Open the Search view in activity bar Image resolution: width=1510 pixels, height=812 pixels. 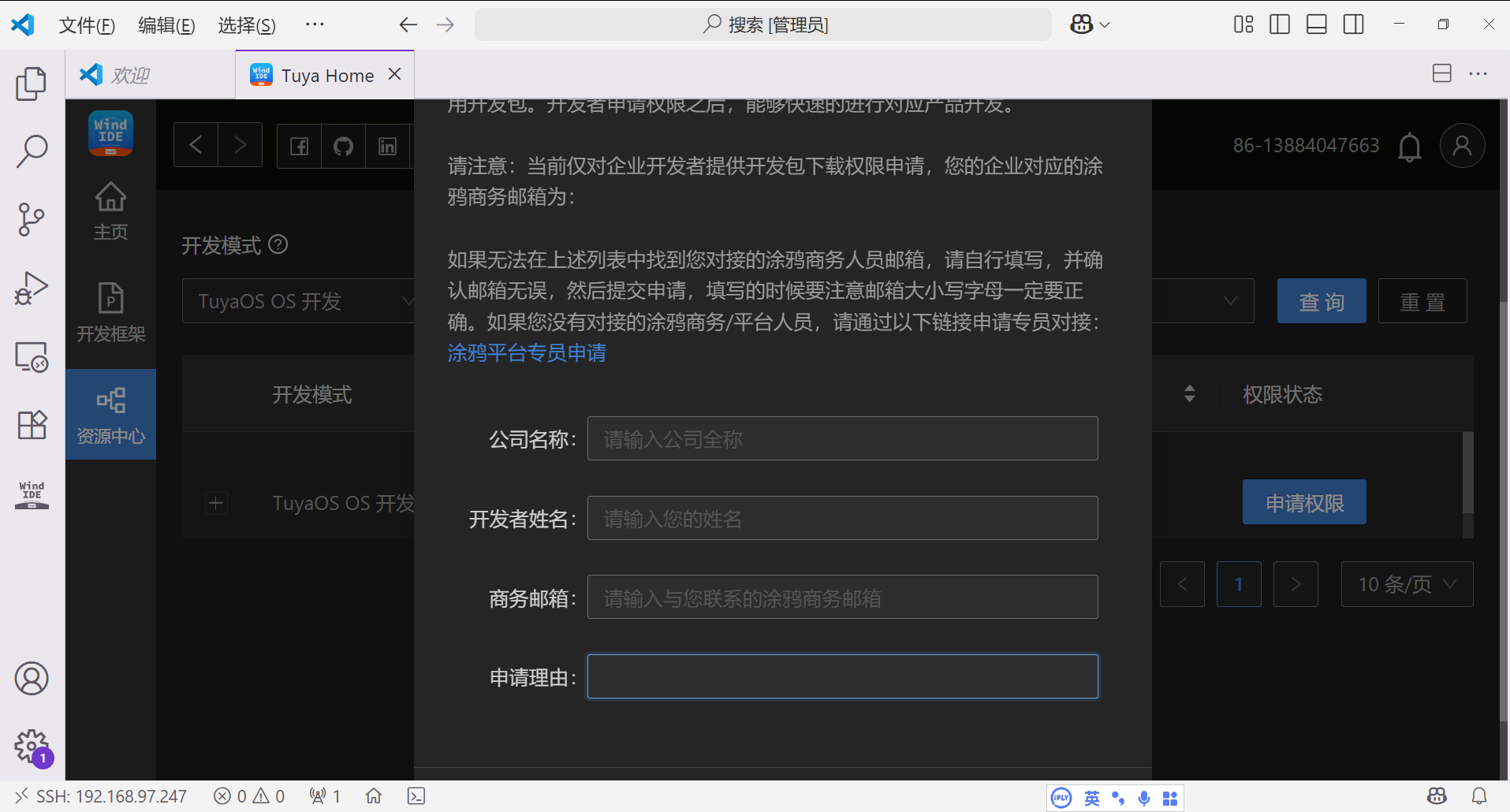pos(32,151)
